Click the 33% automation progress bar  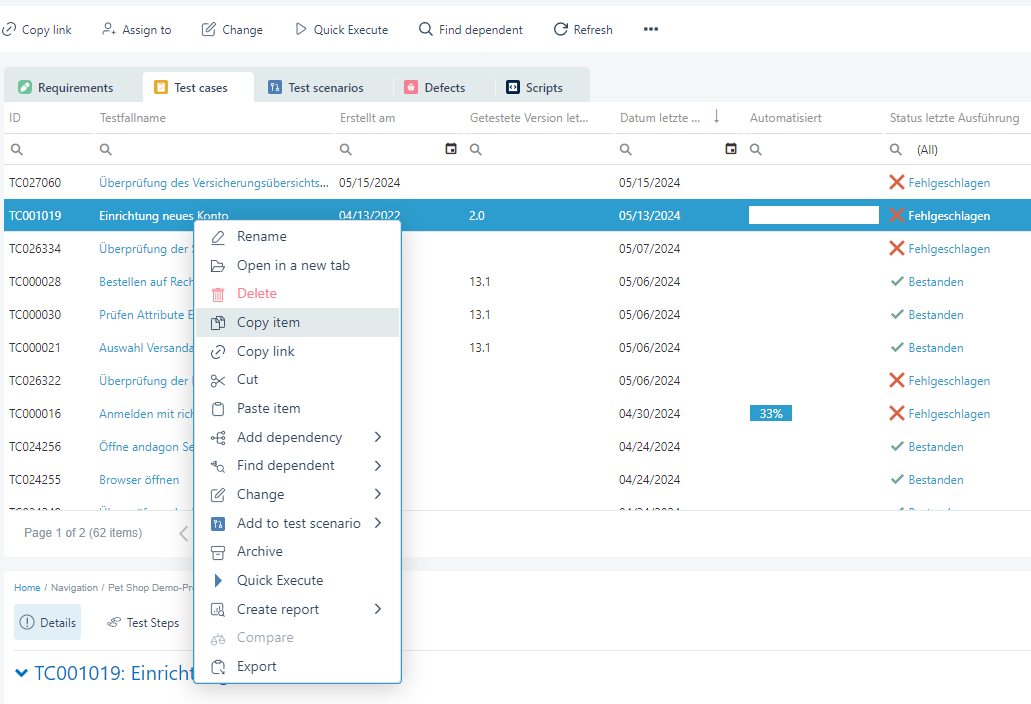click(771, 414)
